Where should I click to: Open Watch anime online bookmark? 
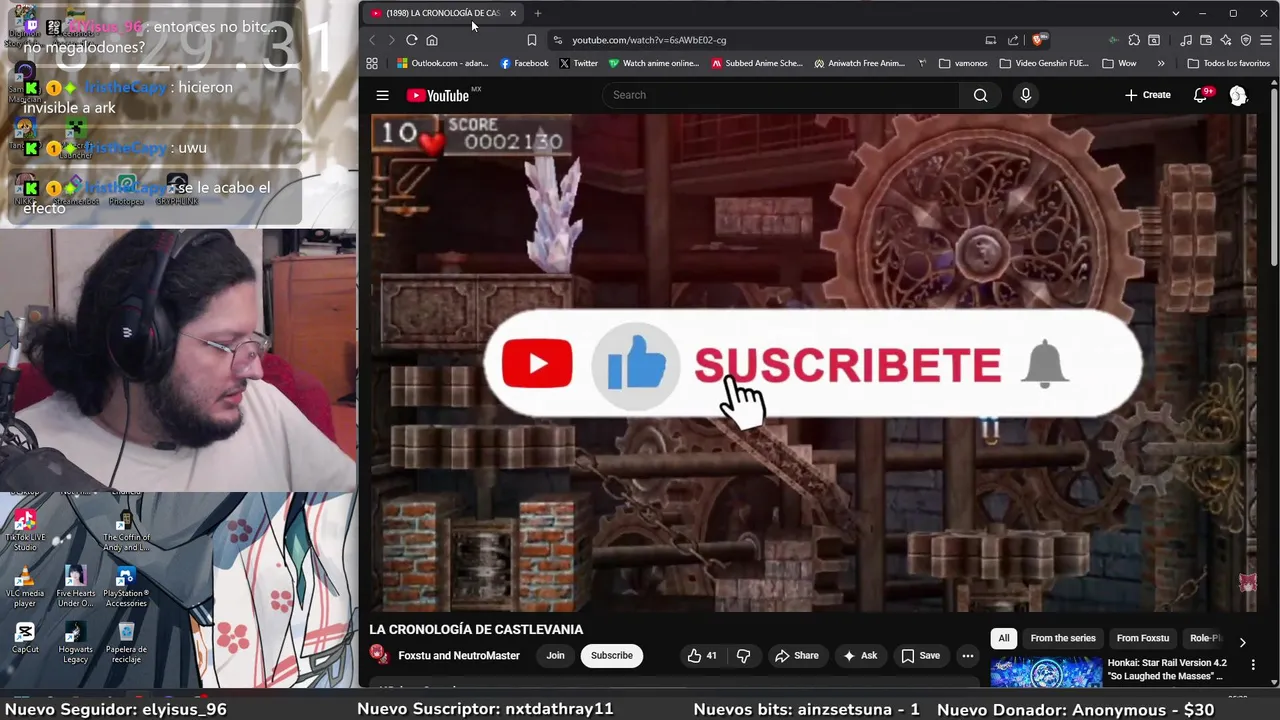(x=654, y=63)
